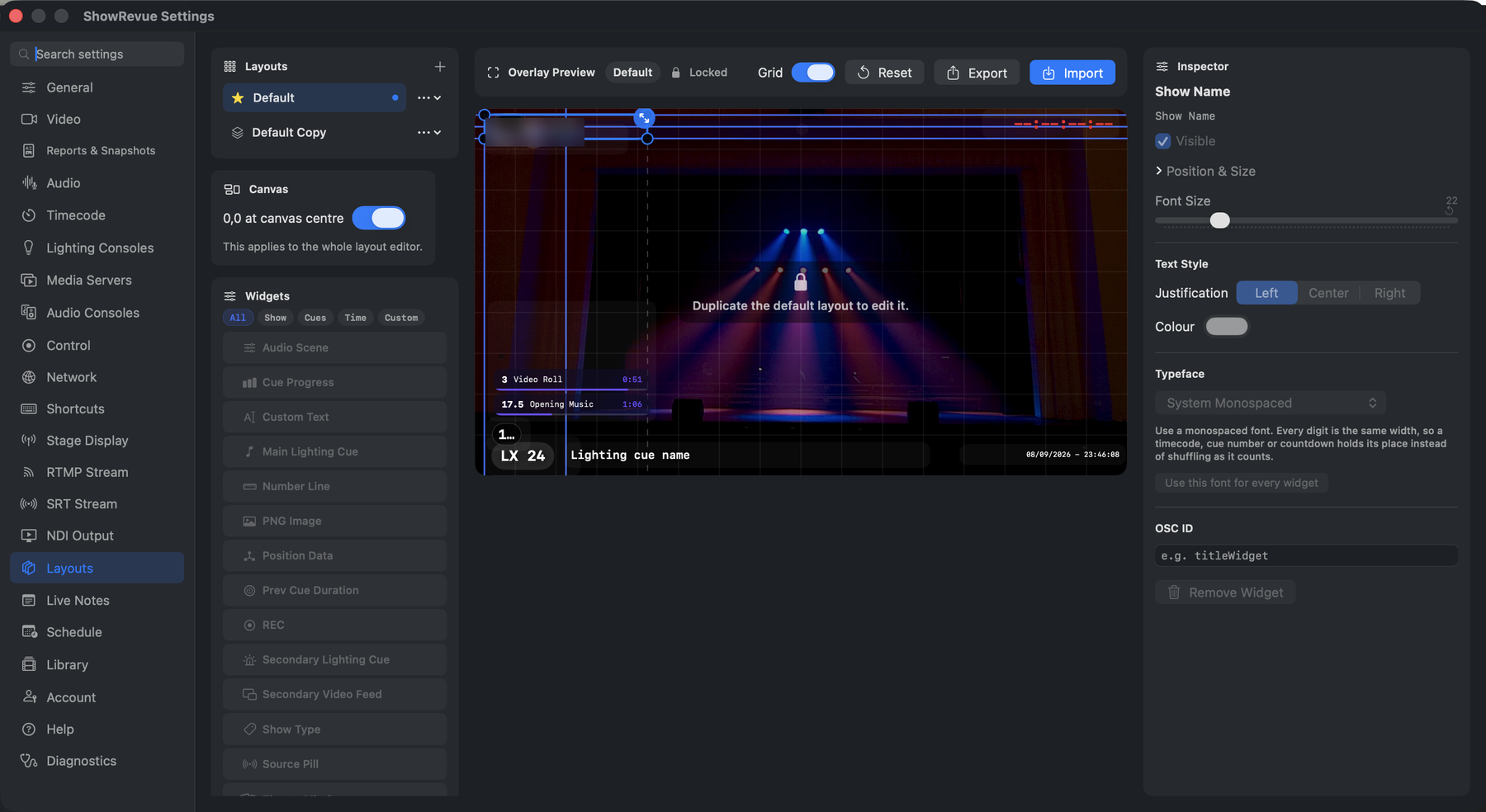Click Use this font for every widget
The image size is (1486, 812).
[1241, 484]
